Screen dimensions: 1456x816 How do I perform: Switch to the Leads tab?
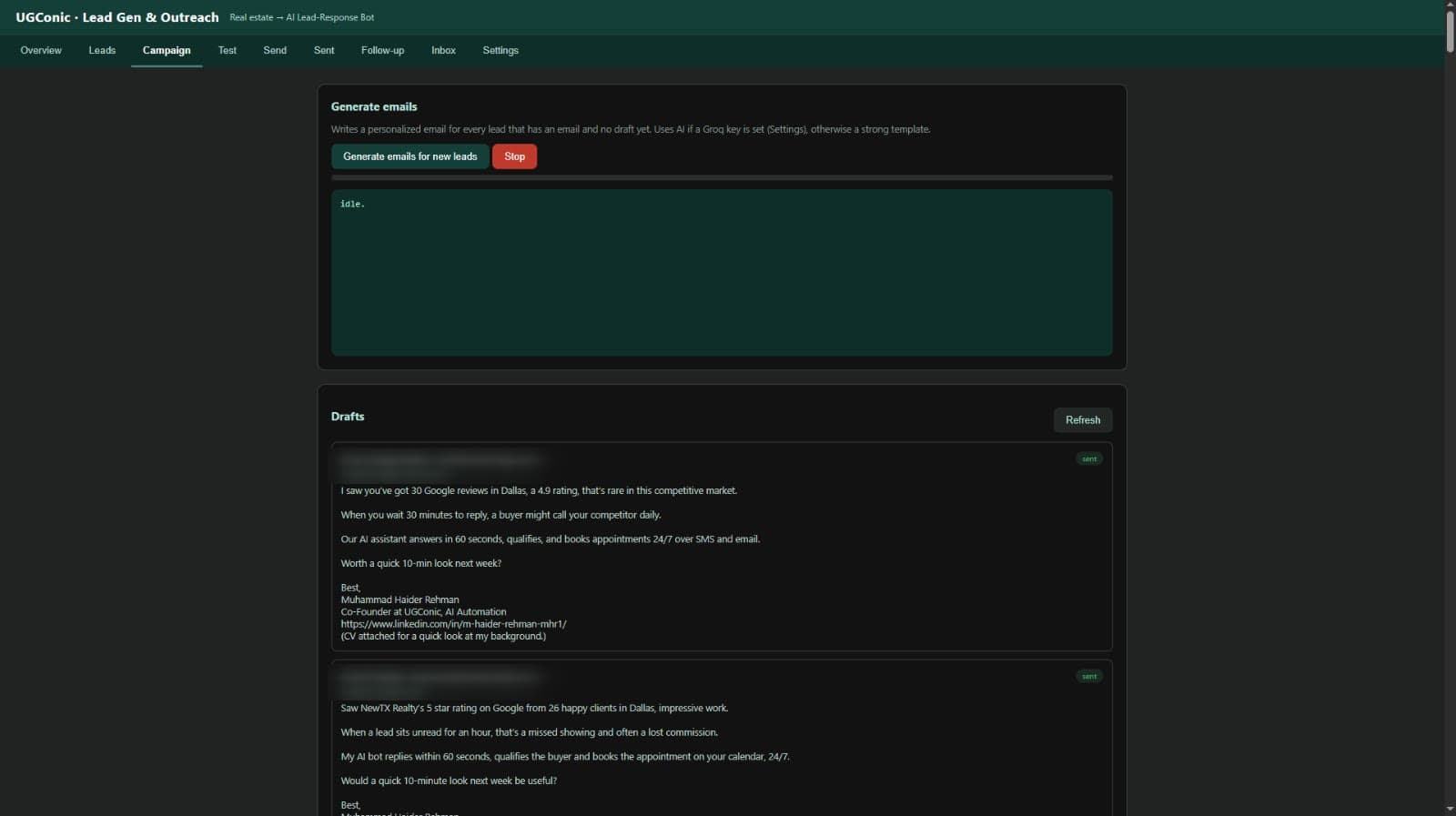(102, 50)
